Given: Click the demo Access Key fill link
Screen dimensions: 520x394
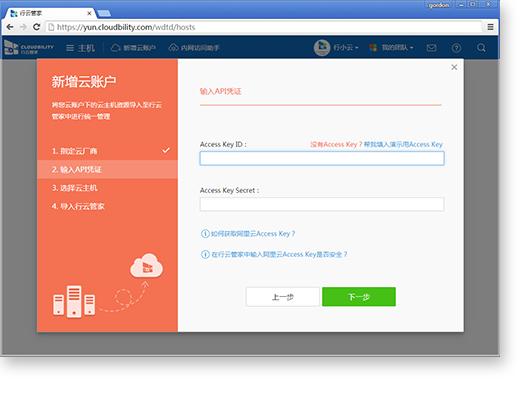Looking at the screenshot, I should pos(403,144).
